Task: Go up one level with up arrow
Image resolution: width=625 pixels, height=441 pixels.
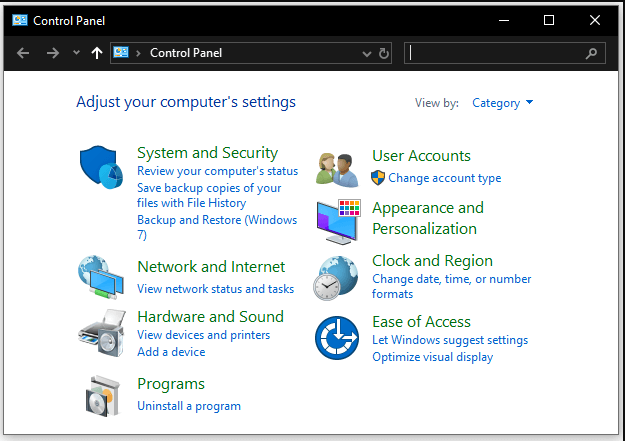Action: (96, 53)
